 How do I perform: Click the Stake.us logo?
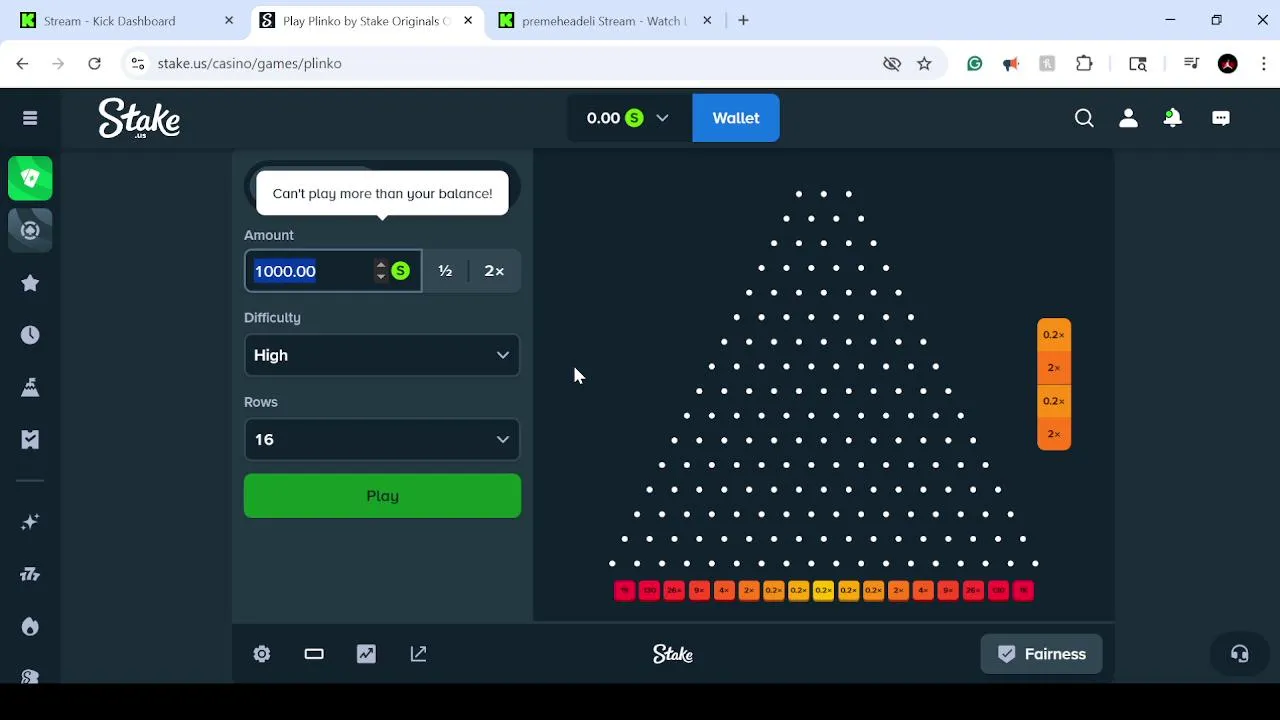(x=139, y=118)
